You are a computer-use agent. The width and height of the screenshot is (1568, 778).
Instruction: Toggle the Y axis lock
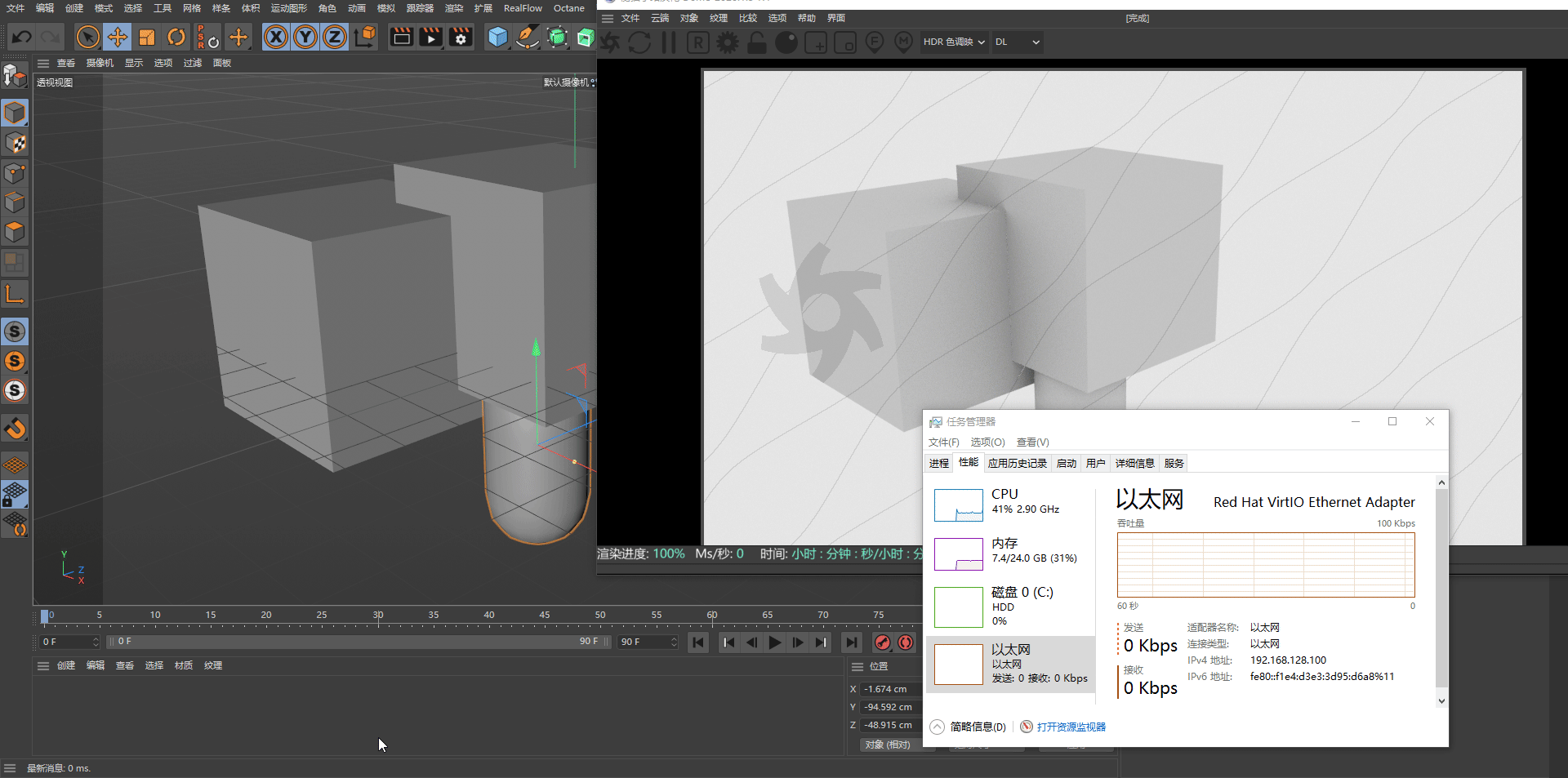click(x=305, y=37)
